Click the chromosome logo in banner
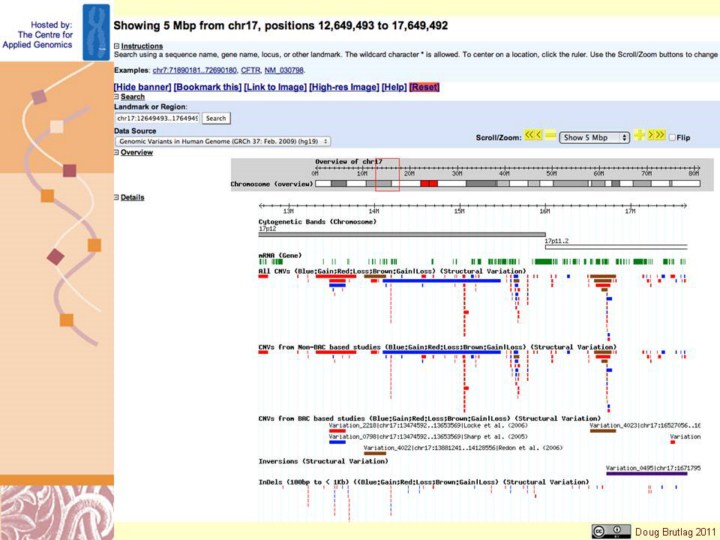Screen dimensions: 720x540 [96, 30]
